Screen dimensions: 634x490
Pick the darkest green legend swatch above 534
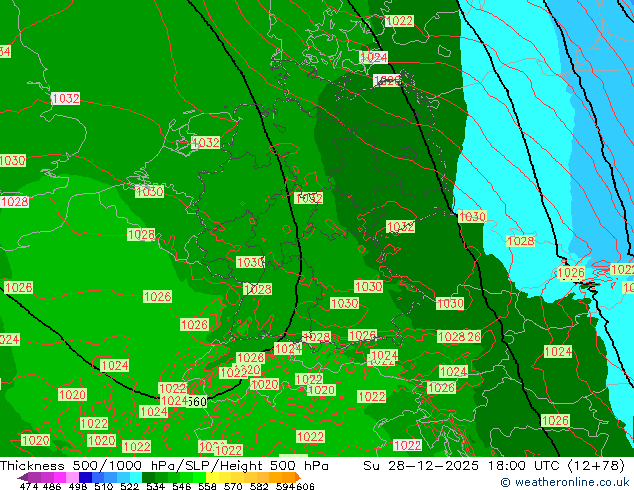(x=148, y=477)
